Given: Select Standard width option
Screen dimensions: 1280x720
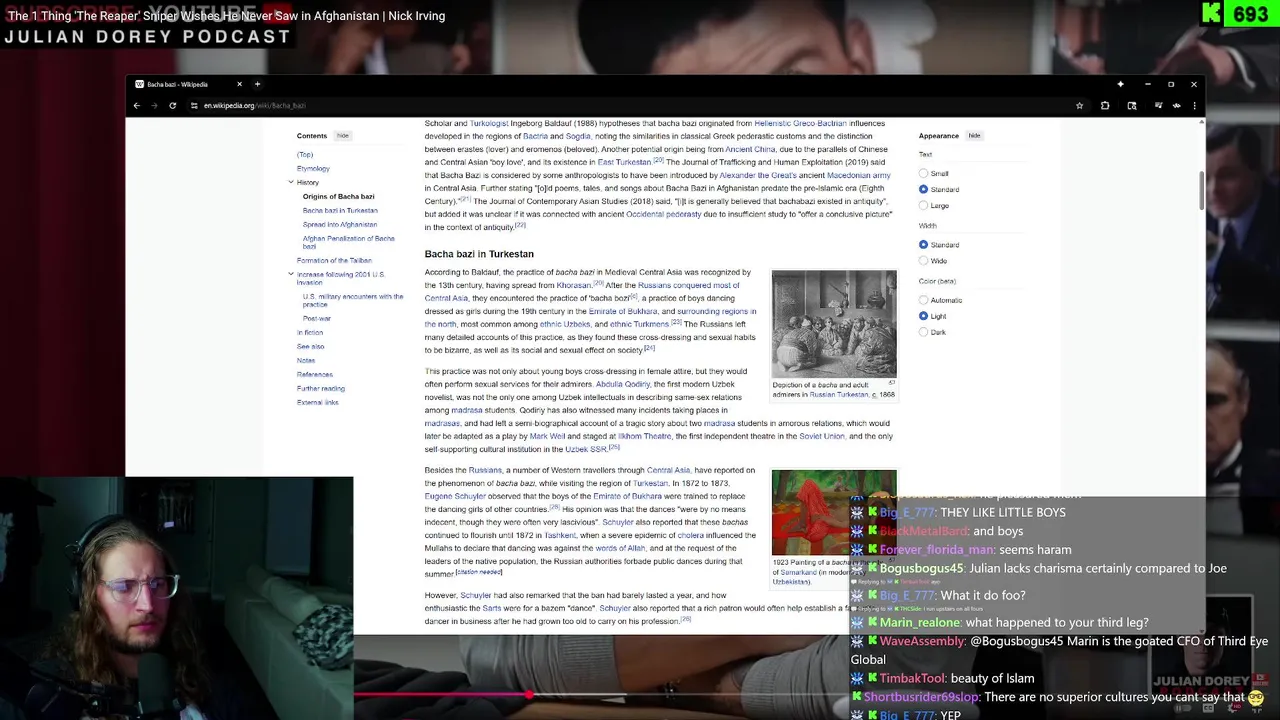Looking at the screenshot, I should [924, 244].
